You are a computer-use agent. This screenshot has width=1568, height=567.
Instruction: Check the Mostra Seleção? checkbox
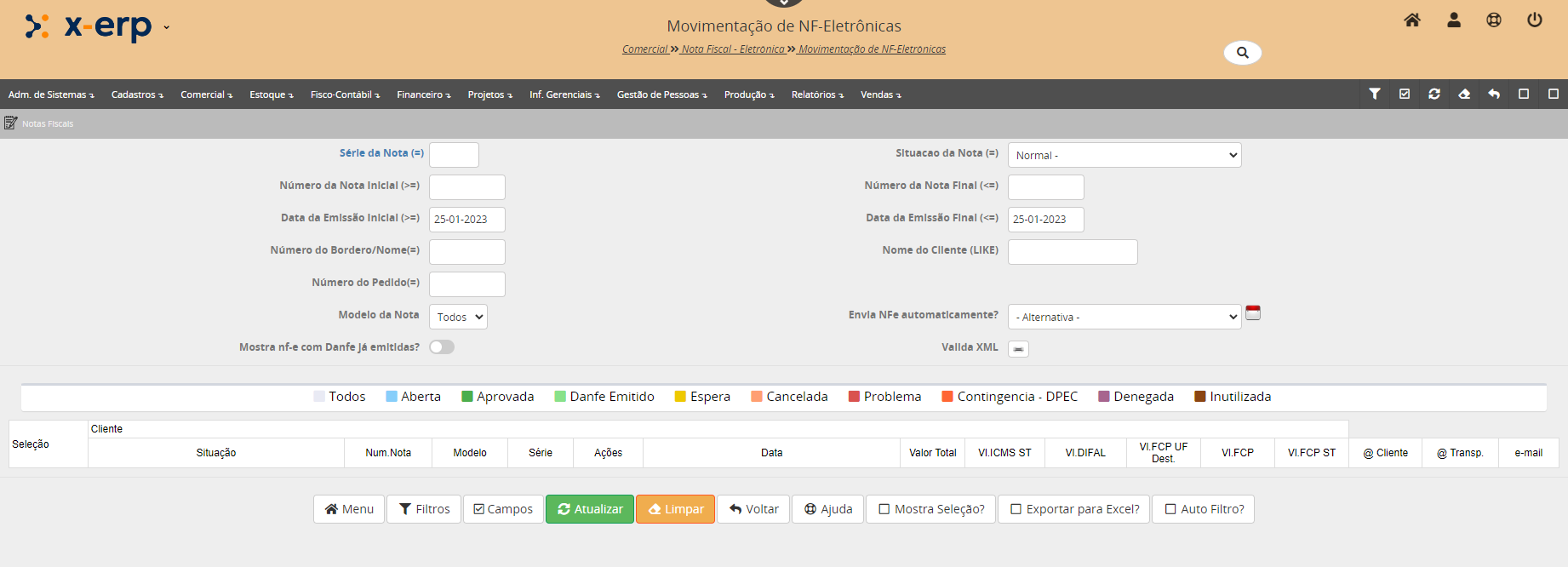(x=884, y=509)
